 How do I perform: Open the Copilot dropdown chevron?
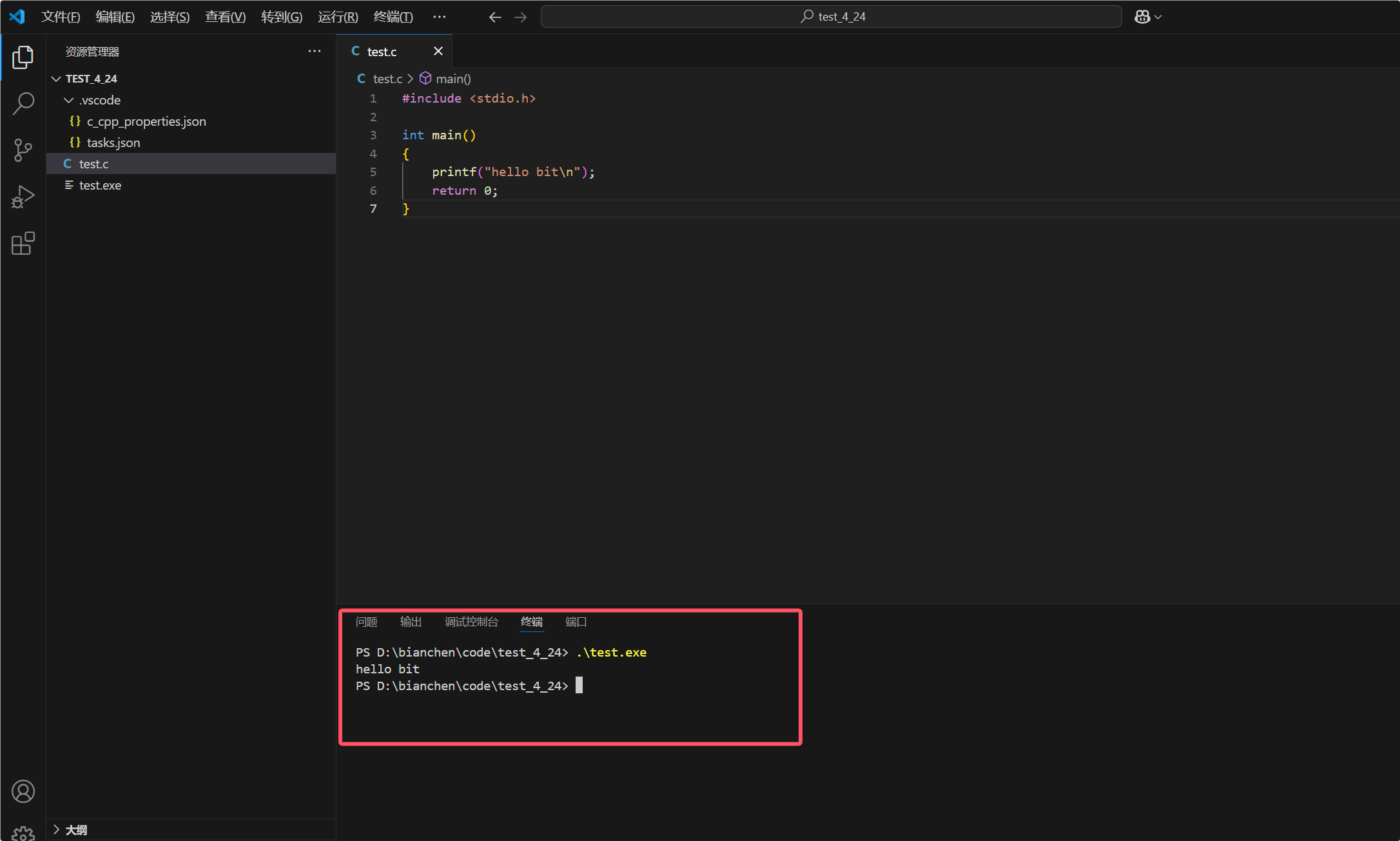pyautogui.click(x=1158, y=17)
